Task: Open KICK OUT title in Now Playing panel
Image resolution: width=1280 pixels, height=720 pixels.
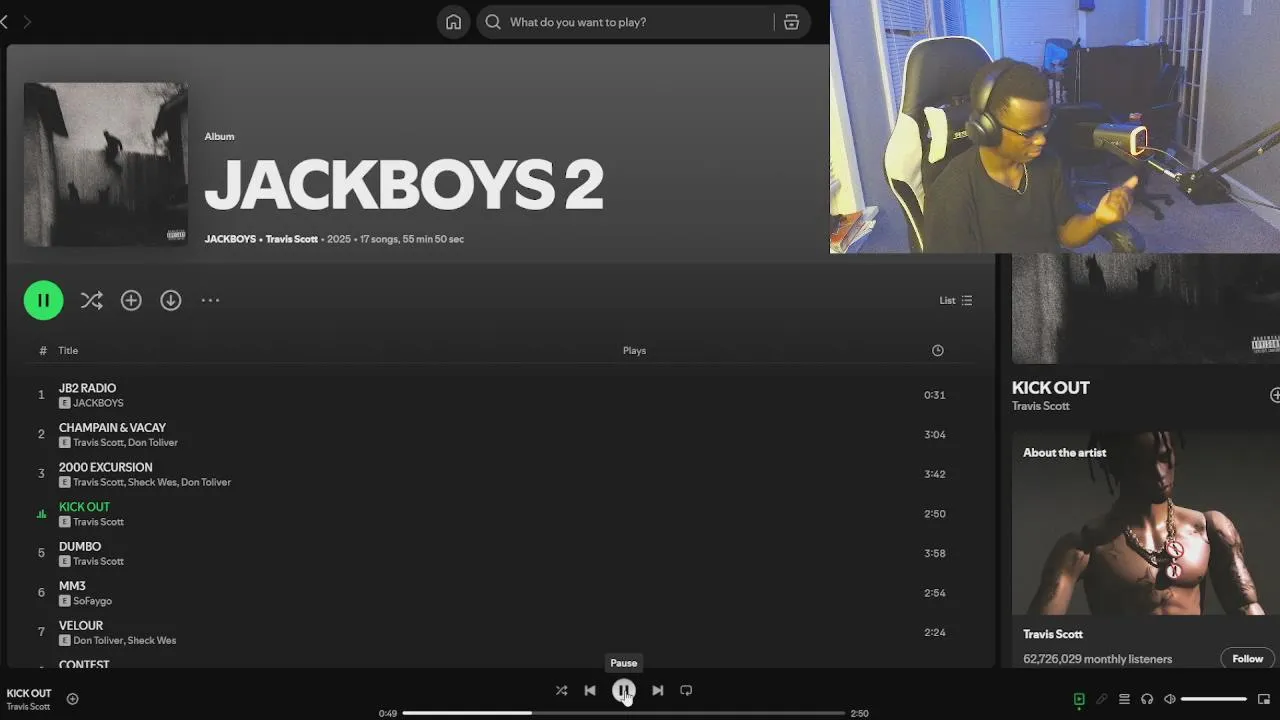Action: [x=1051, y=388]
